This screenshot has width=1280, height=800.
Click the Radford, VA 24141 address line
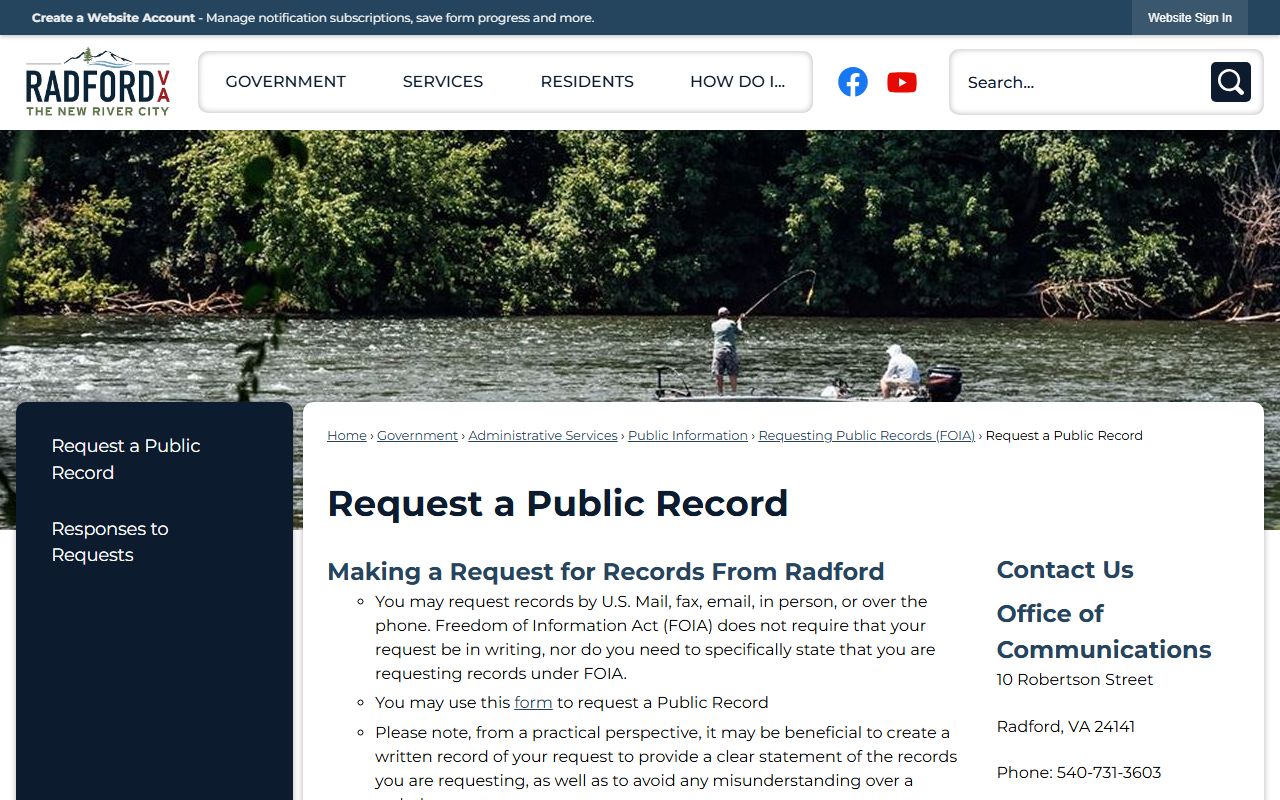point(1066,727)
